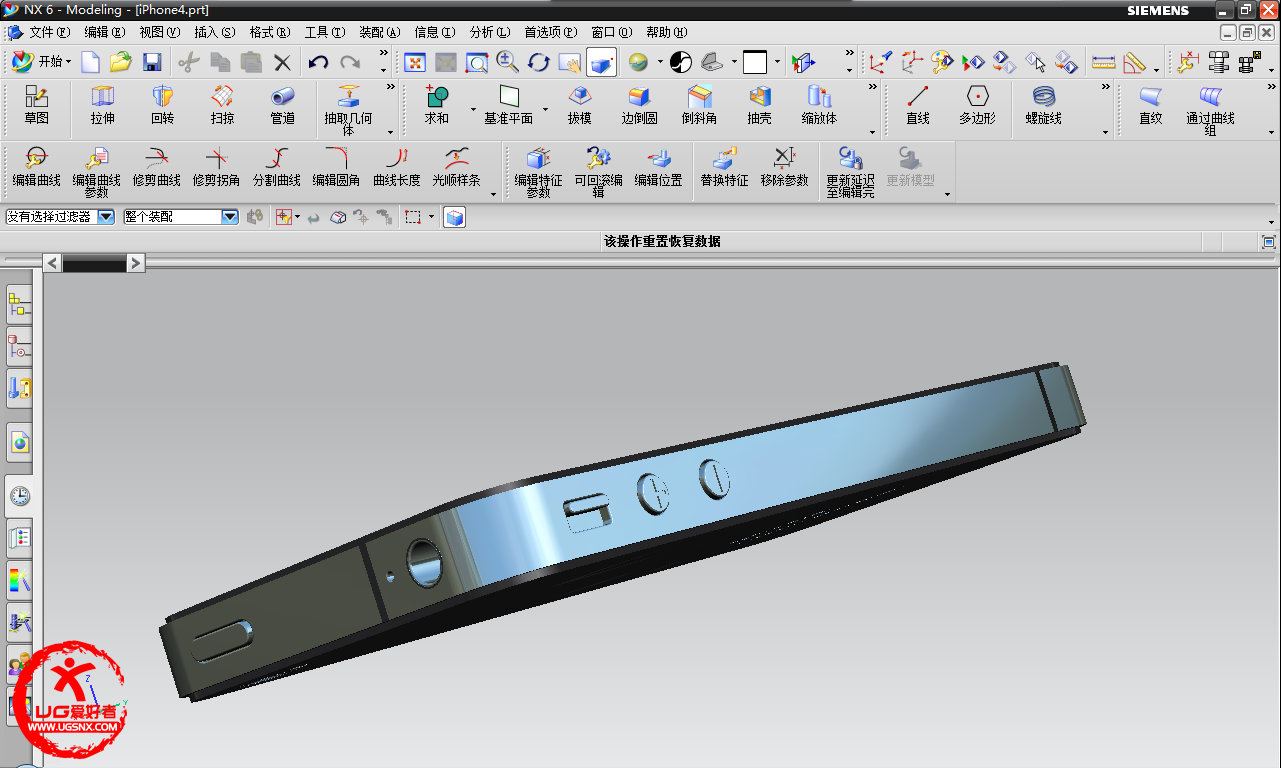
Task: Open the 工具 Tools menu
Action: pos(325,32)
